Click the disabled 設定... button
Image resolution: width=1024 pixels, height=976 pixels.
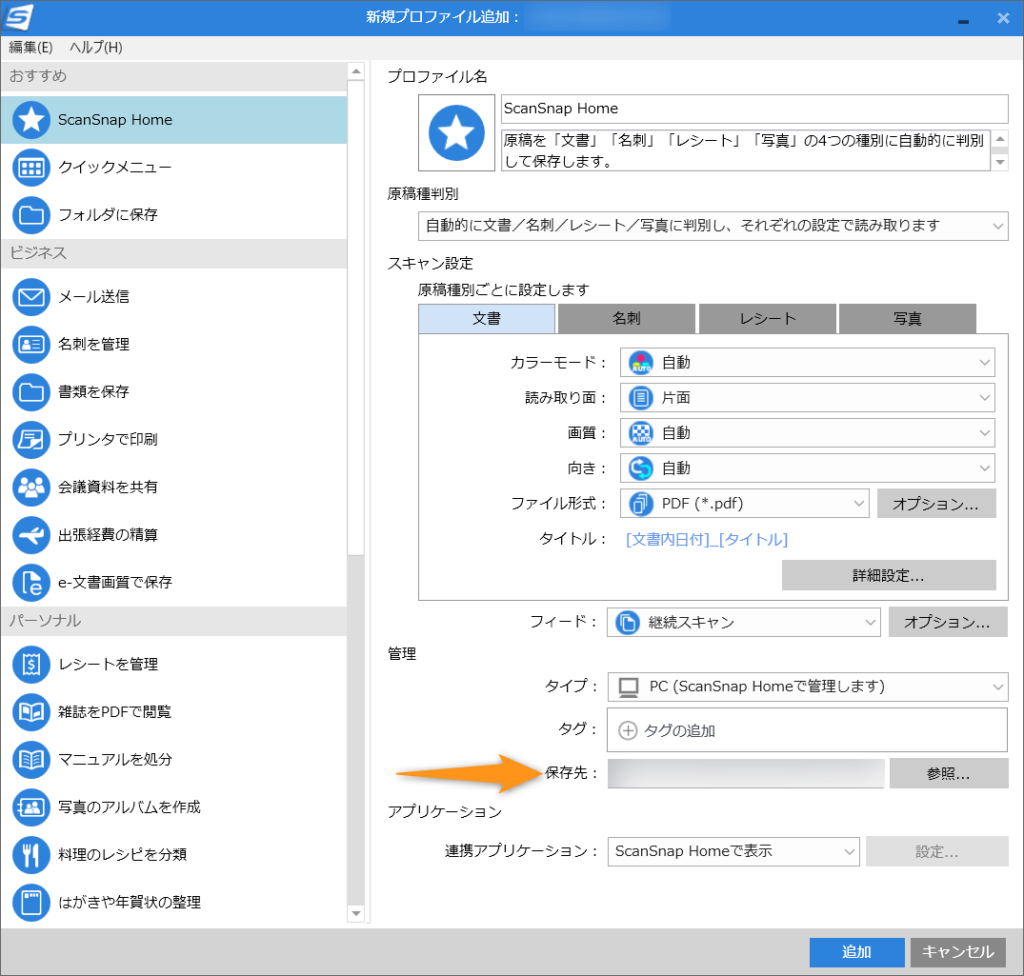click(937, 852)
